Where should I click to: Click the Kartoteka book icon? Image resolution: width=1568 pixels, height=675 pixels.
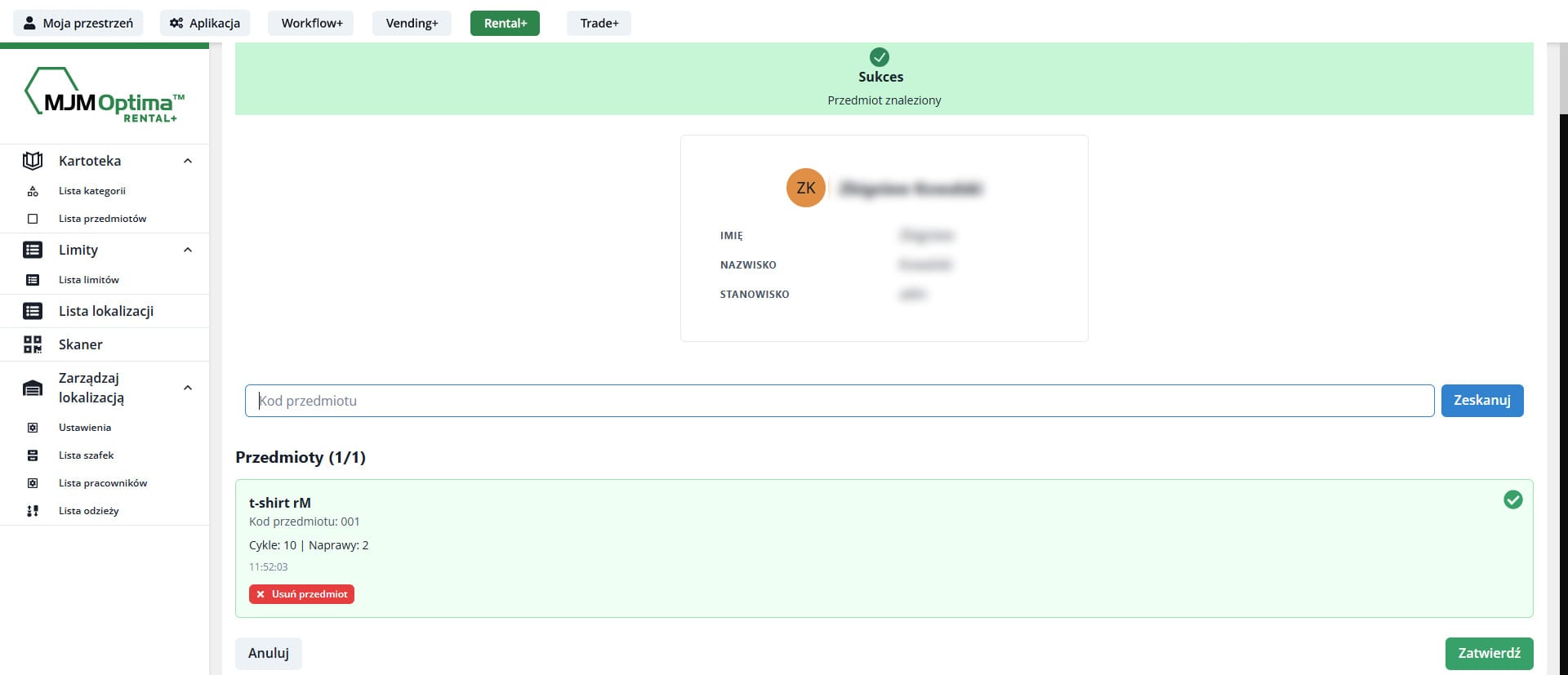click(33, 161)
